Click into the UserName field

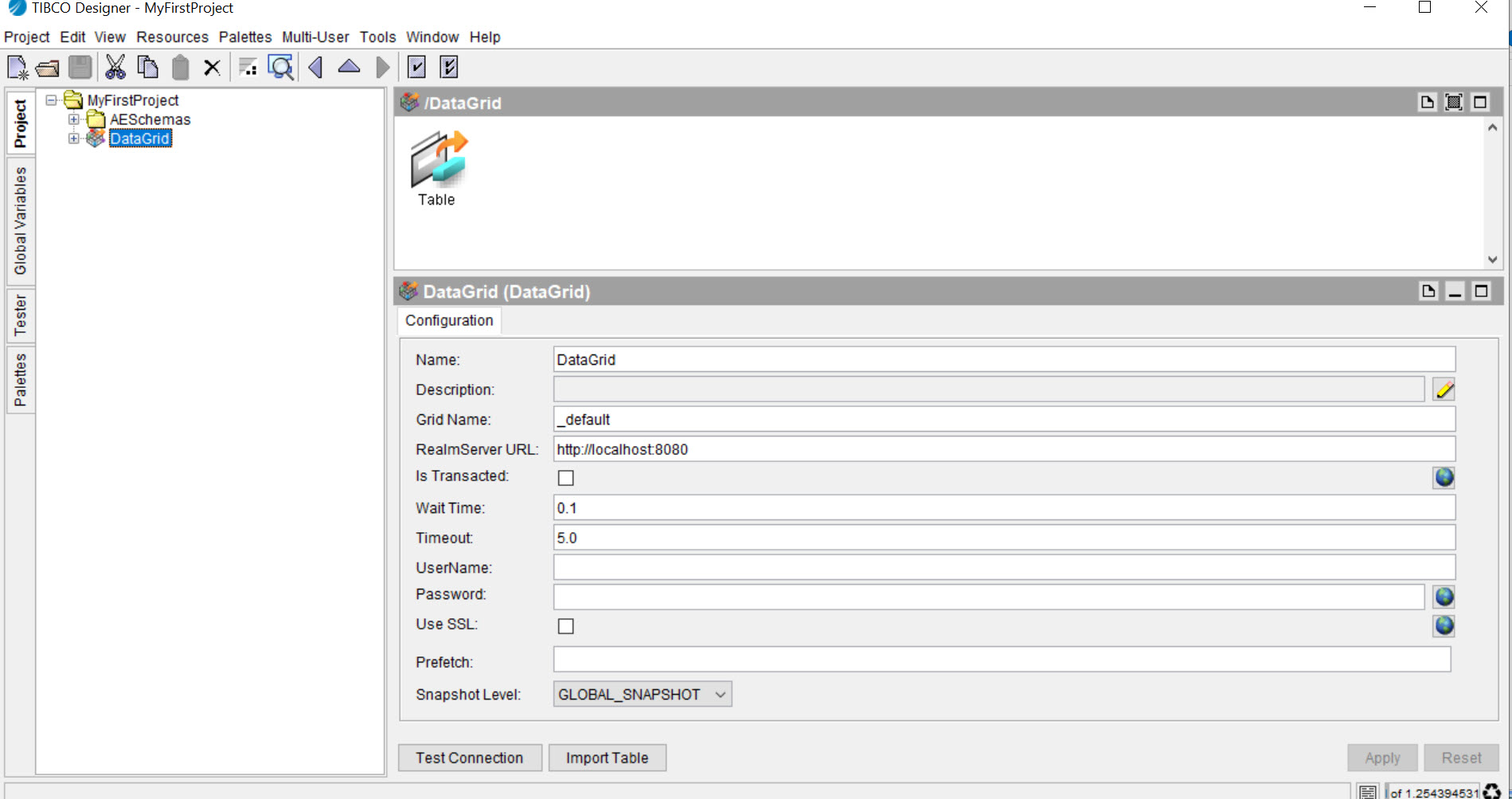point(1004,567)
